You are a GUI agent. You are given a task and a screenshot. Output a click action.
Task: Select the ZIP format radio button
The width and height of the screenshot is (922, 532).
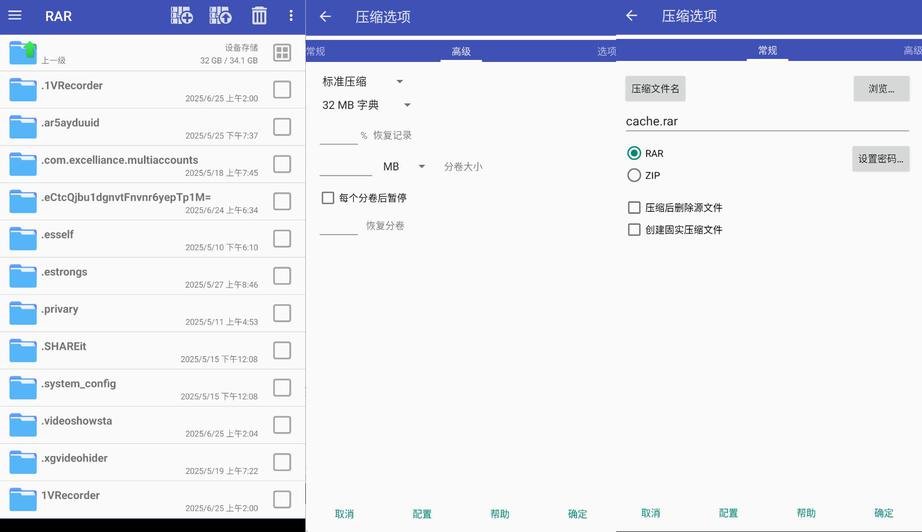[634, 175]
